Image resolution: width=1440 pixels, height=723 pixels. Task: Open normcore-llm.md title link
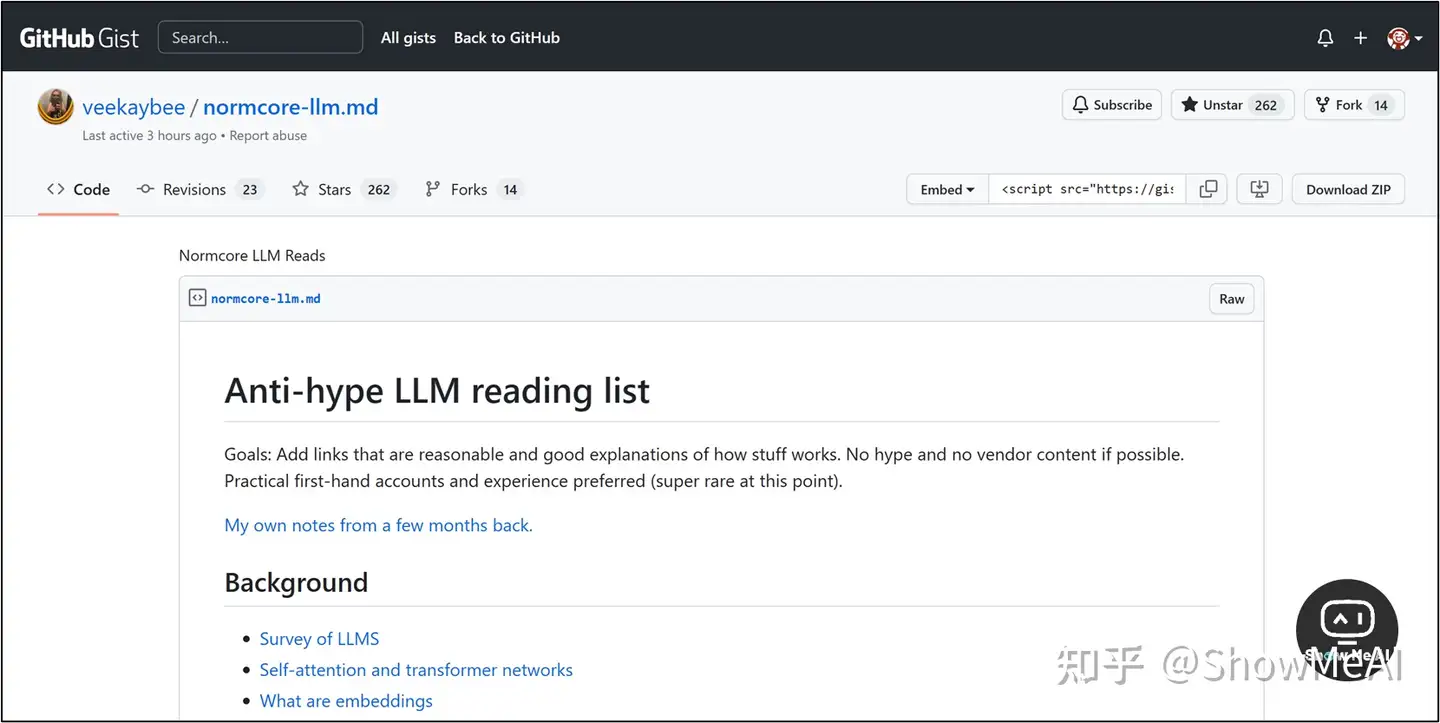291,107
